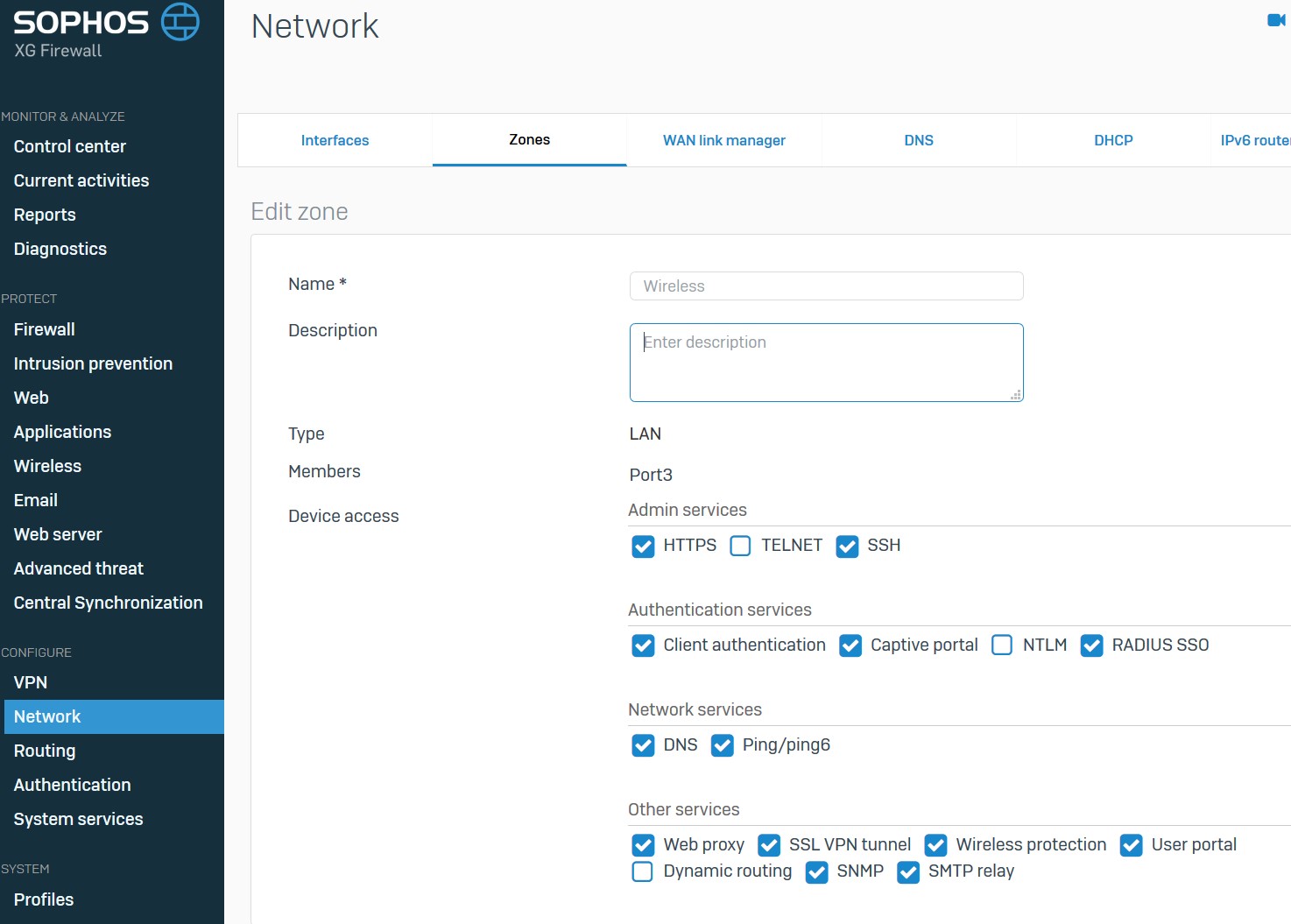Click into the Description text area
Viewport: 1291px width, 924px height.
826,363
